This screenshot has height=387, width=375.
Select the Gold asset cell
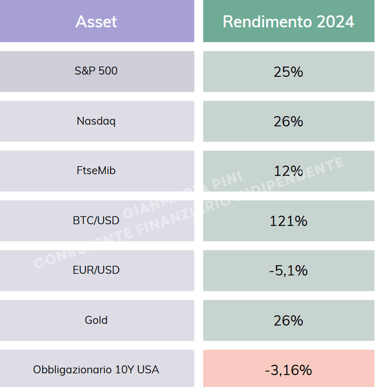[x=97, y=320]
